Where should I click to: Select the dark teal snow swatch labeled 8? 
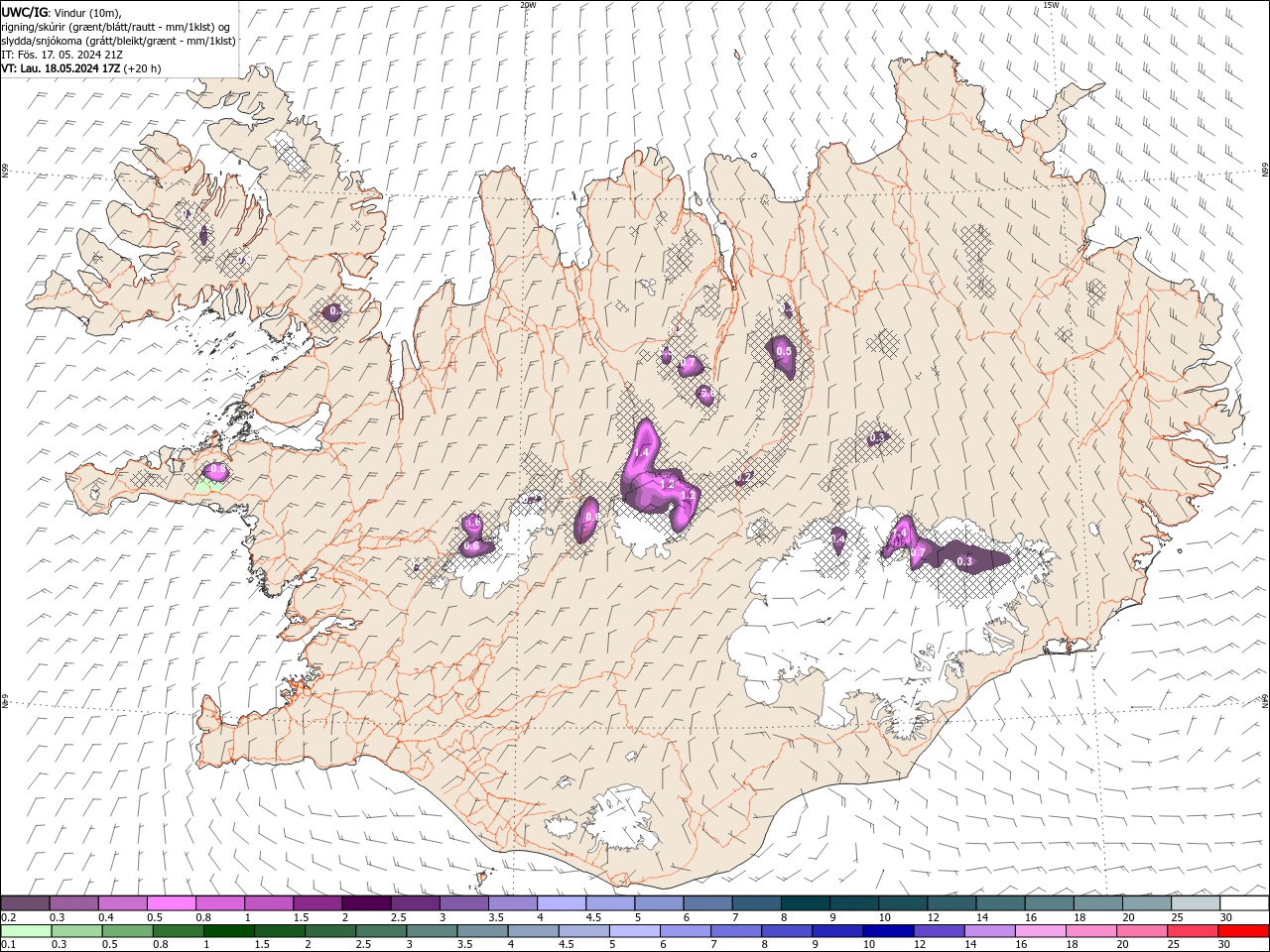806,903
